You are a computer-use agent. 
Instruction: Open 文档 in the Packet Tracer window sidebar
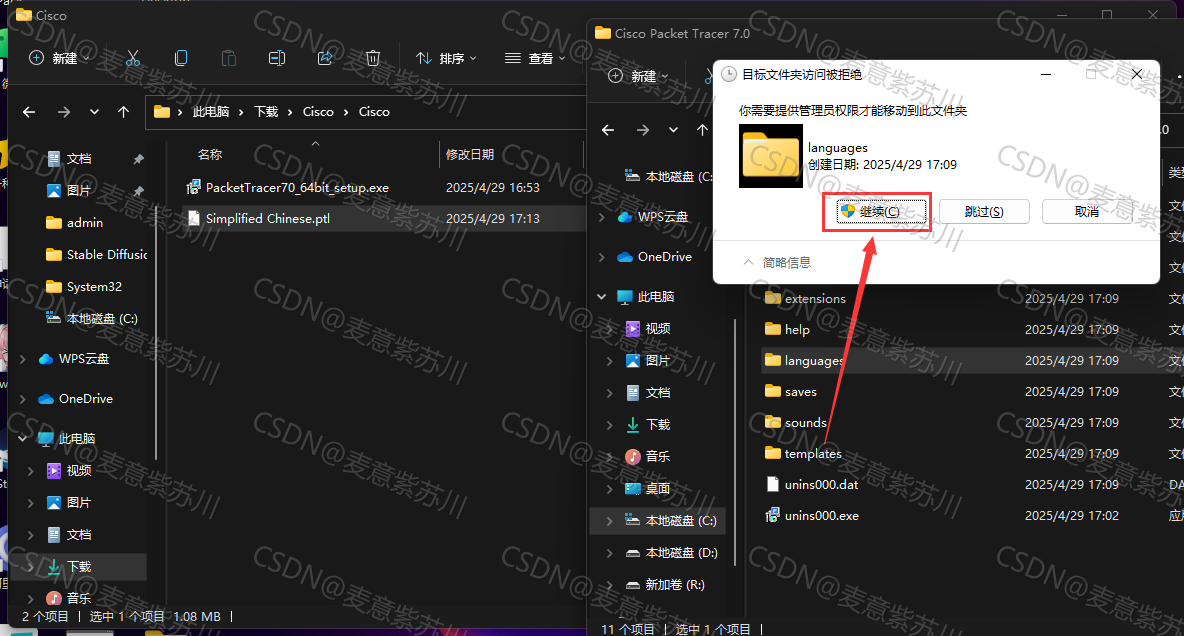658,393
